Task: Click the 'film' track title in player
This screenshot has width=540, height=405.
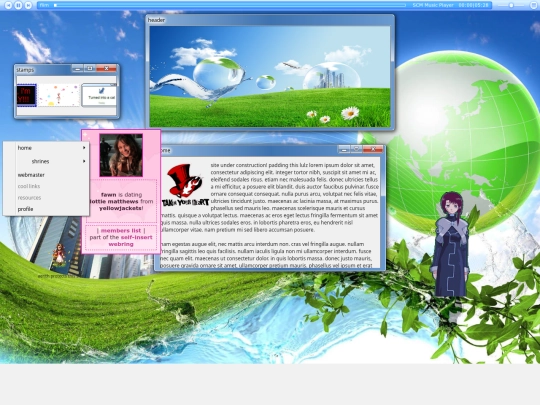Action: (x=44, y=5)
